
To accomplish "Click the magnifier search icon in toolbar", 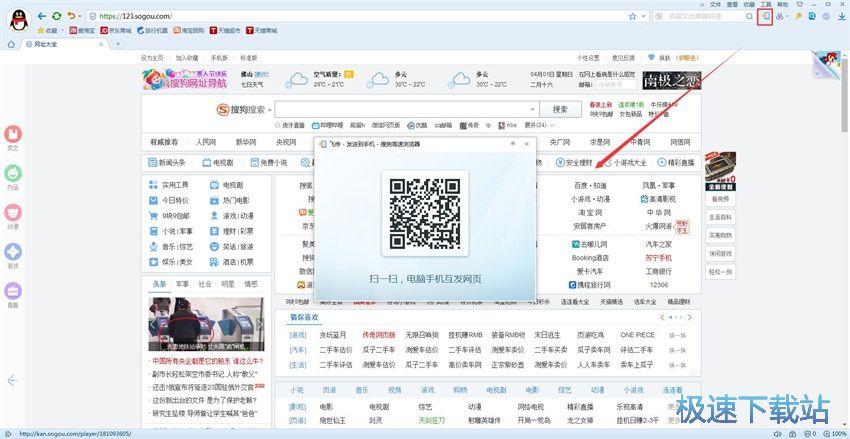I will [750, 16].
